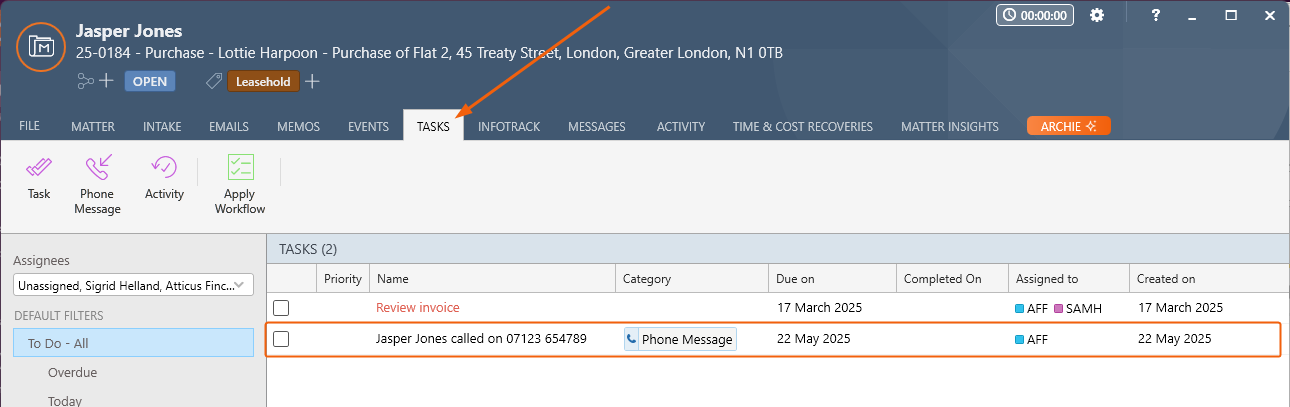
Task: Filter tasks by Overdue
Action: [x=72, y=372]
